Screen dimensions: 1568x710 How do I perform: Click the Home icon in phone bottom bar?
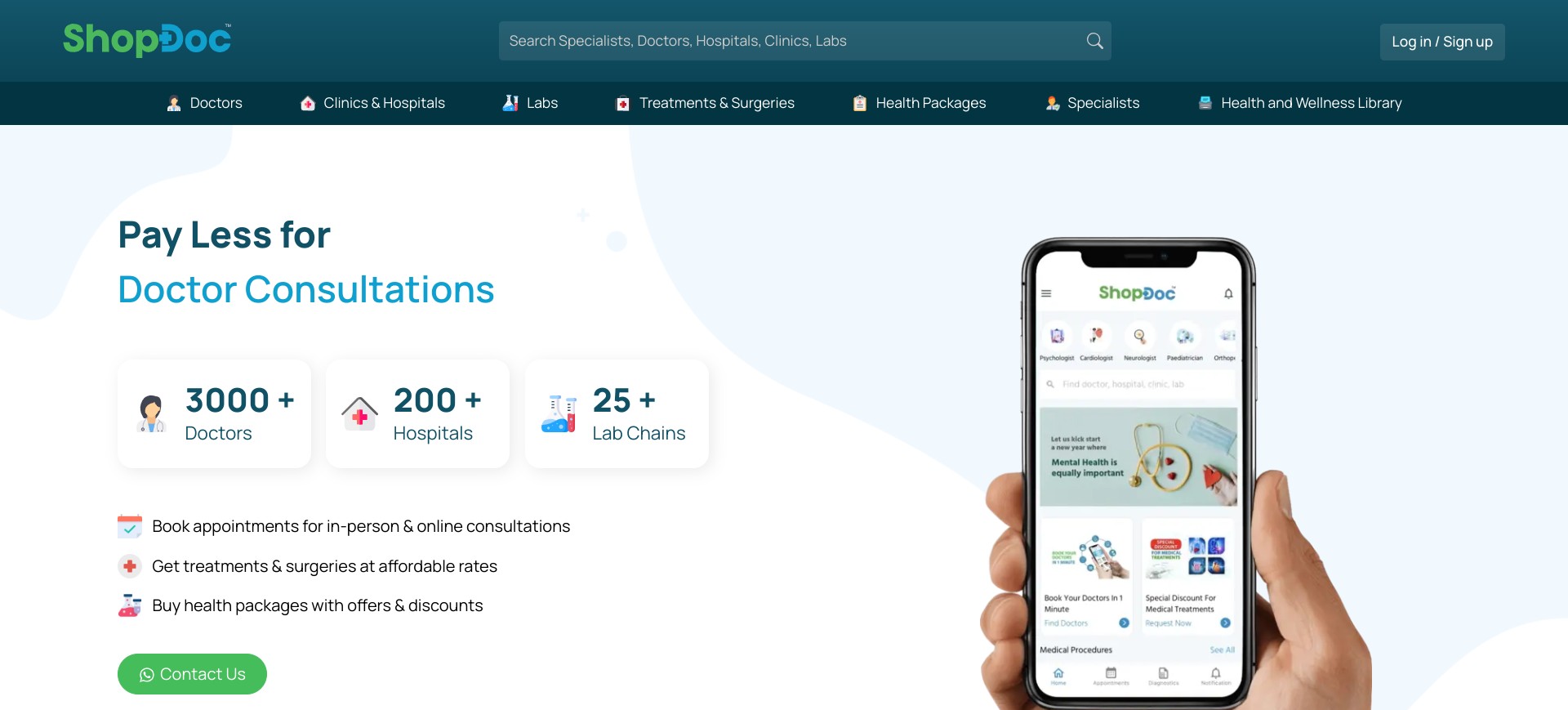tap(1058, 675)
